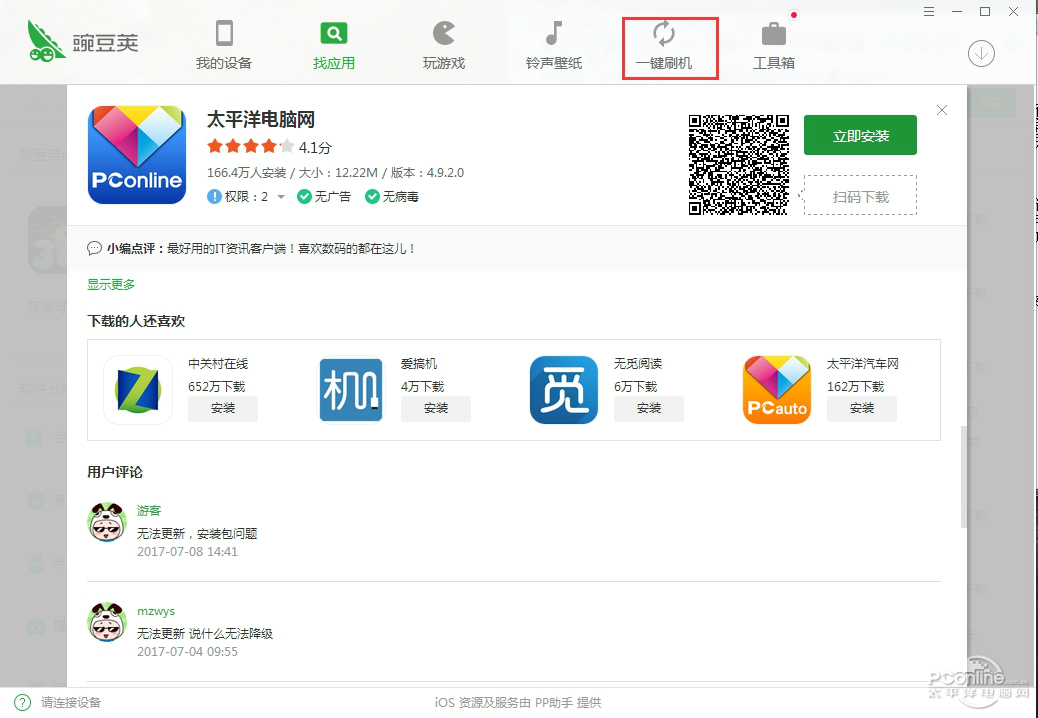Click the help question mark icon
1038x718 pixels.
pos(22,702)
